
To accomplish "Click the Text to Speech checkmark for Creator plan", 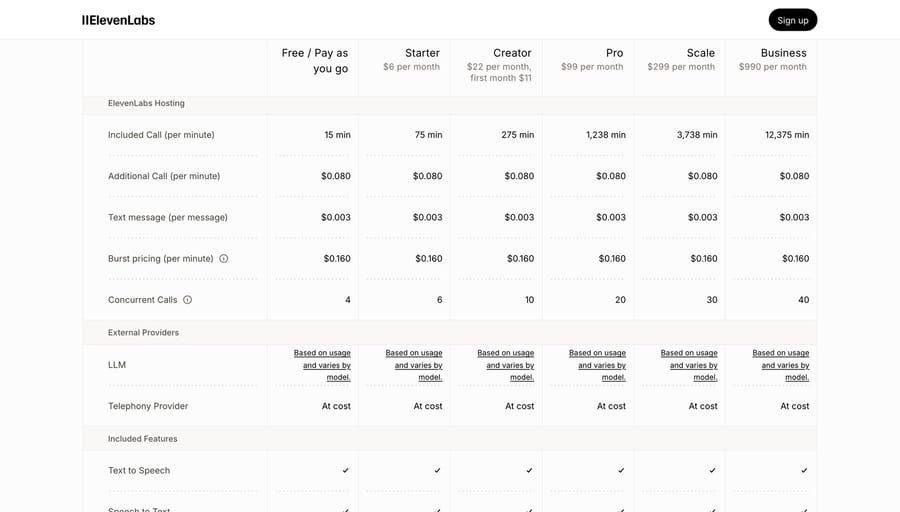I will (x=529, y=470).
